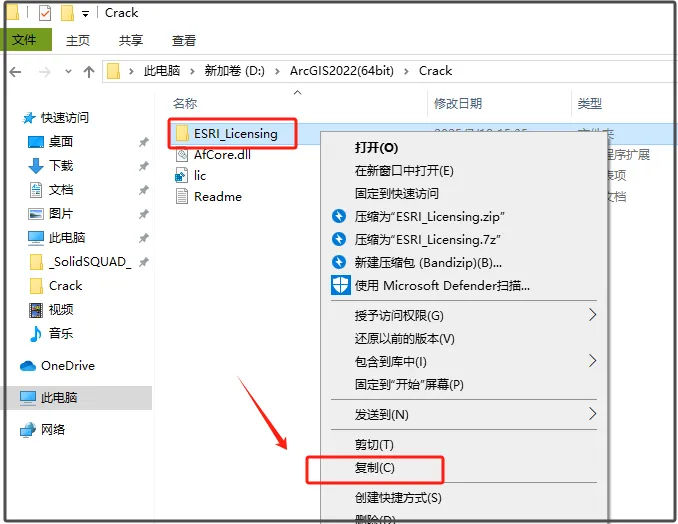Open 音乐 in the navigation pane
The image size is (678, 524).
coord(61,333)
